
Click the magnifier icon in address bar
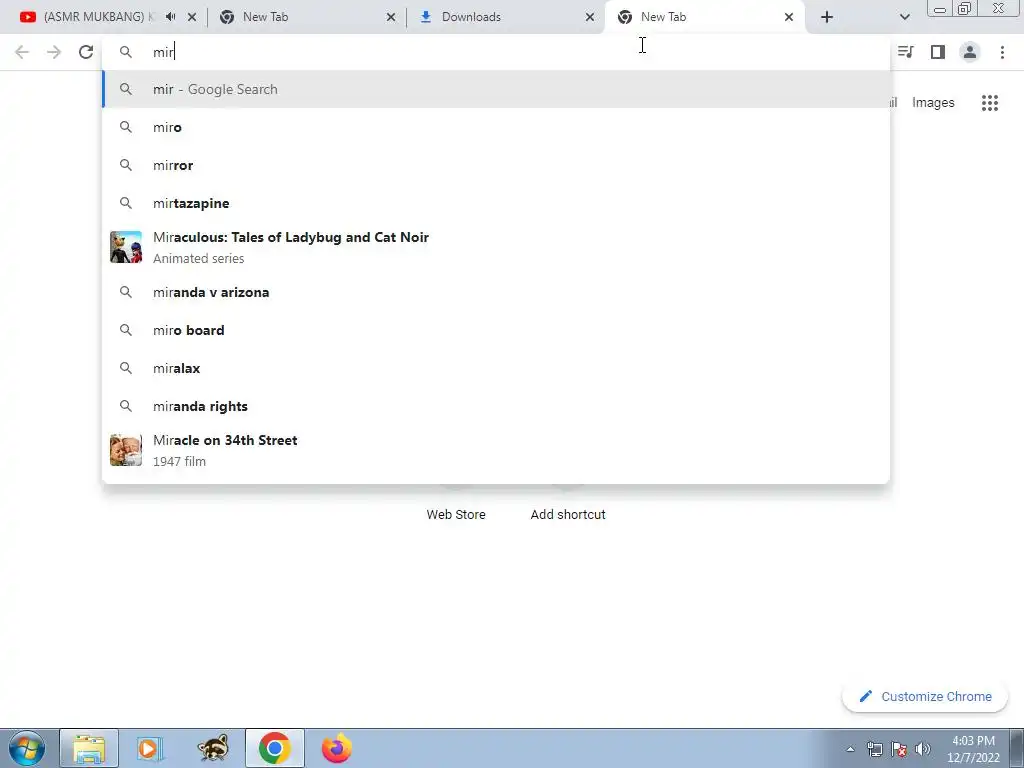click(126, 52)
